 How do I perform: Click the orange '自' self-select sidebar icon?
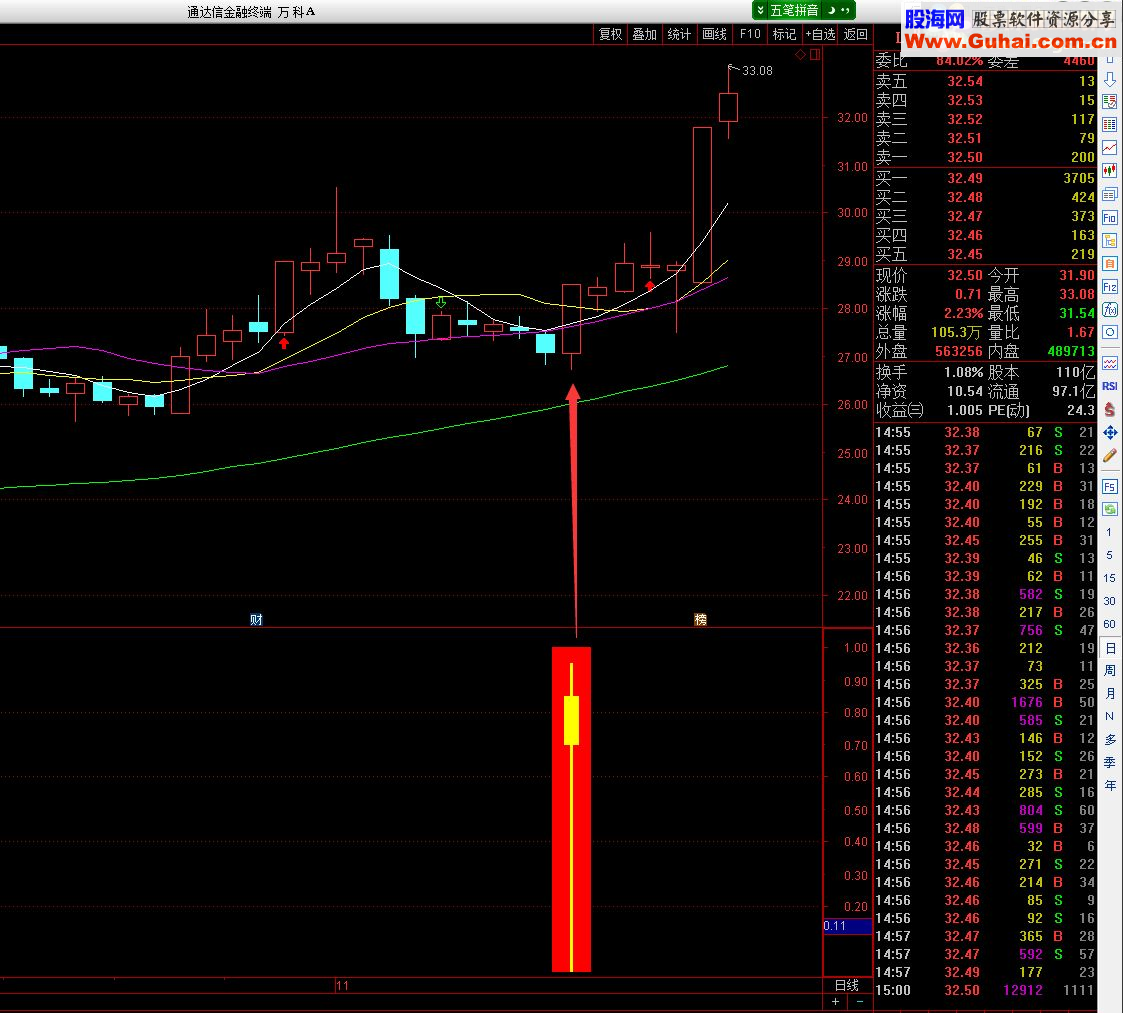pos(1109,264)
